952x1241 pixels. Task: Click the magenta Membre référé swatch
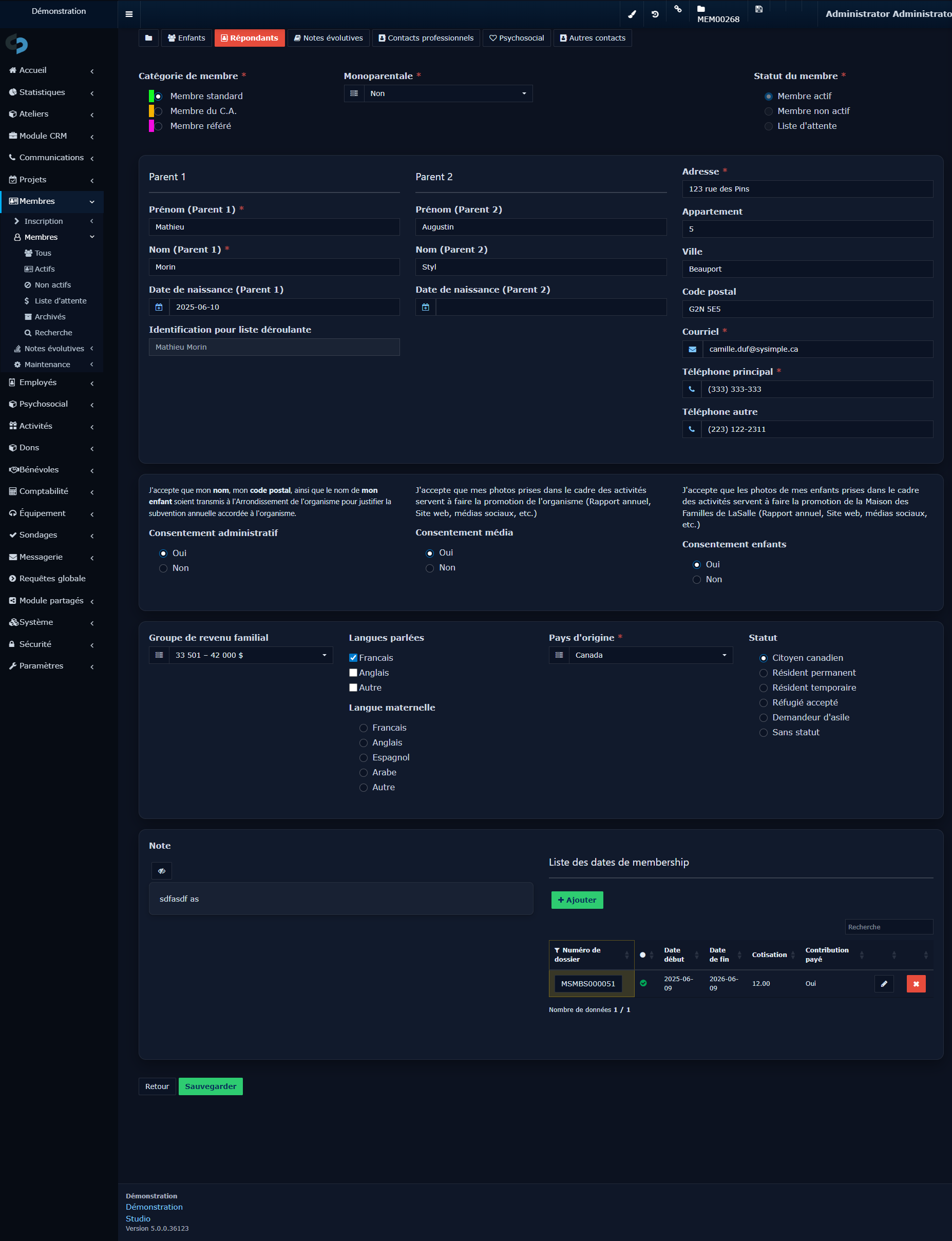pyautogui.click(x=151, y=126)
